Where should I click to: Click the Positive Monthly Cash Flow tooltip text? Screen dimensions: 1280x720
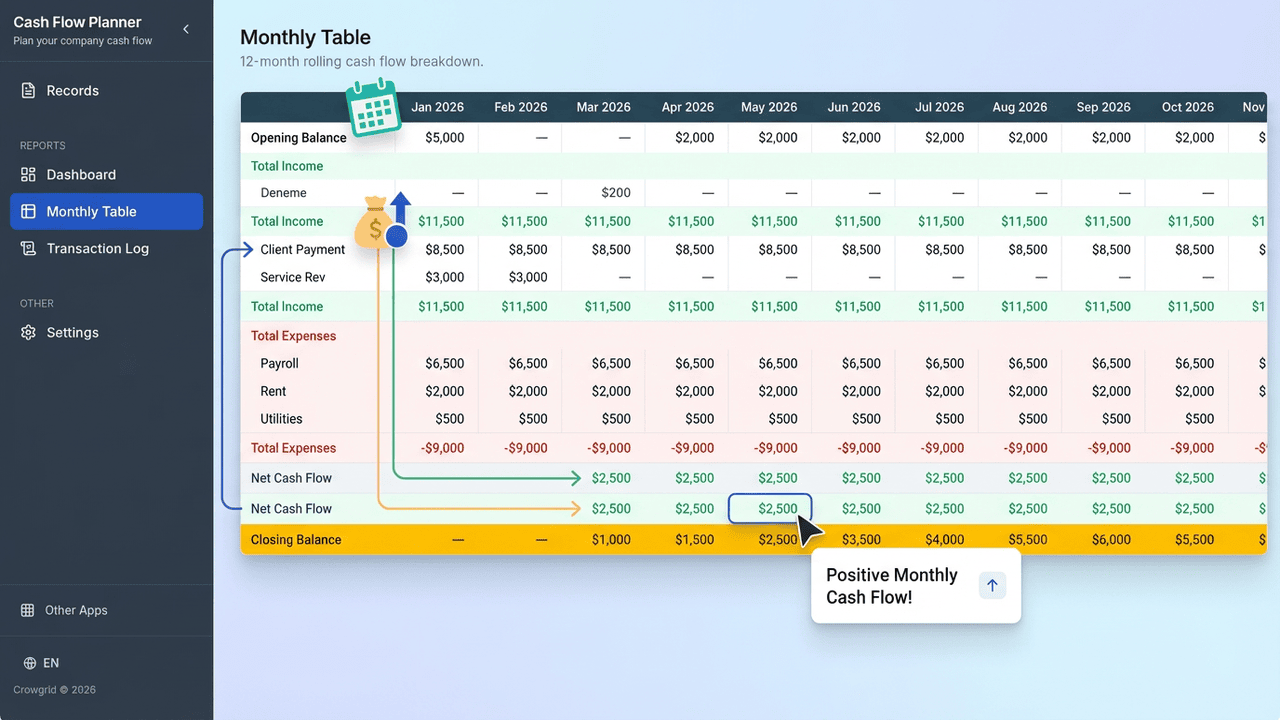pyautogui.click(x=892, y=586)
